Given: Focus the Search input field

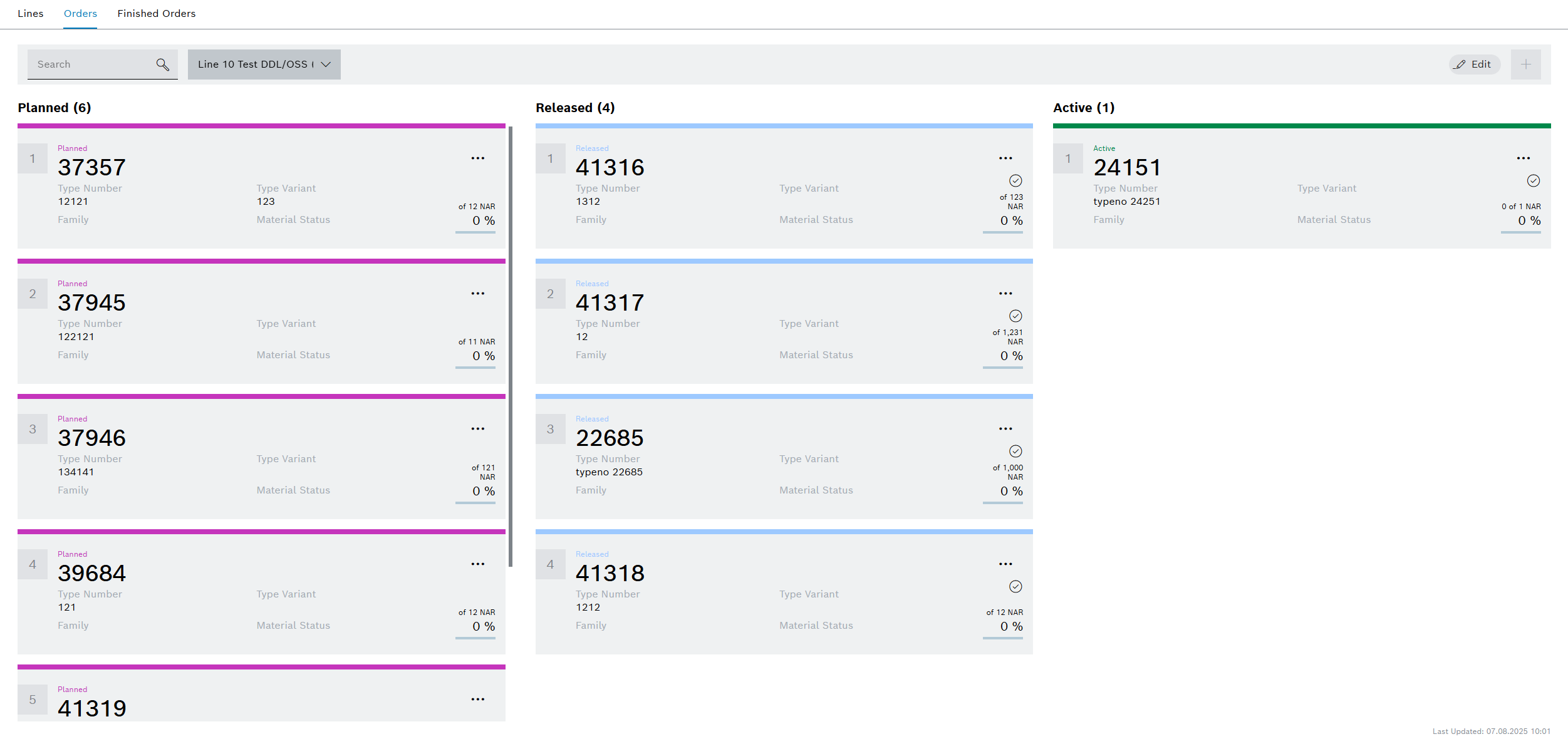Looking at the screenshot, I should coord(91,65).
